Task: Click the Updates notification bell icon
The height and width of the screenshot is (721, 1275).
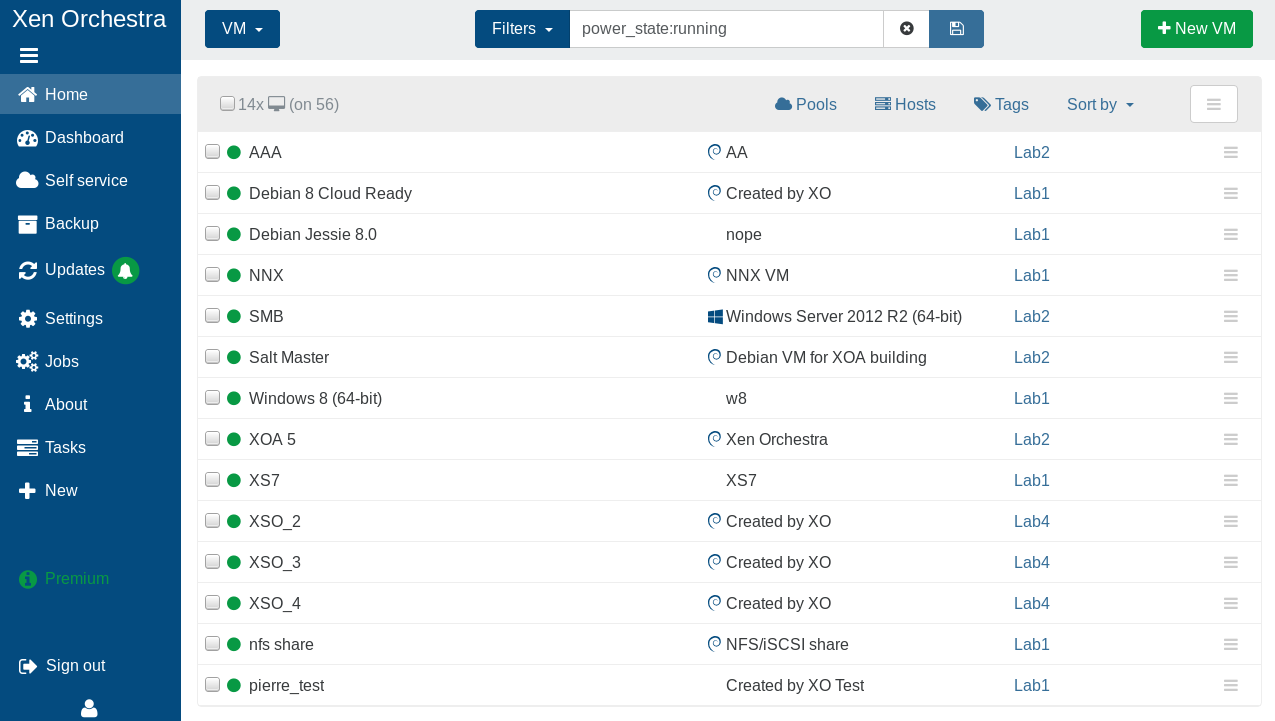Action: [125, 270]
